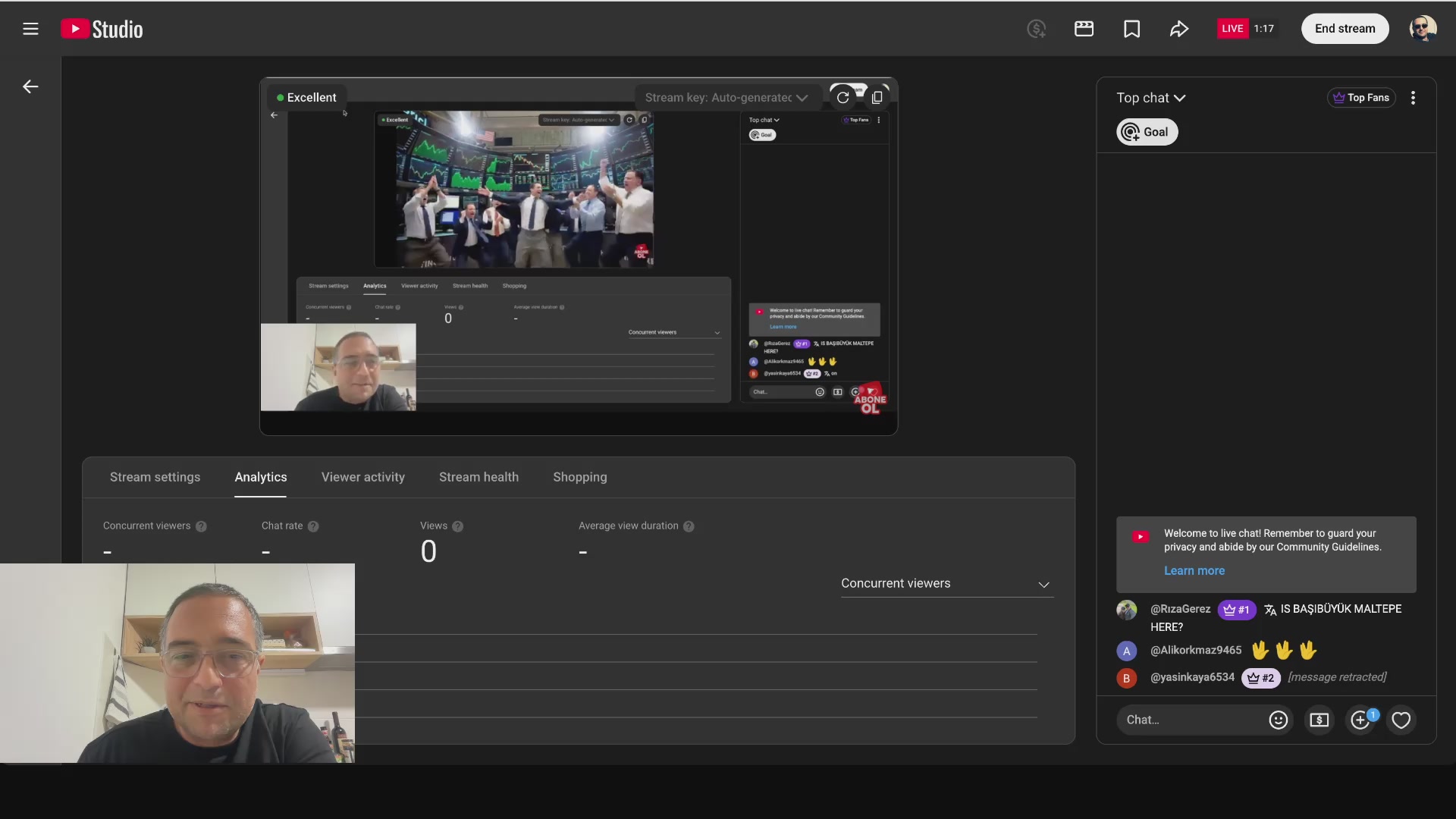Screen dimensions: 1456x819
Task: Click the translate icon in RızaGerez message
Action: pyautogui.click(x=1270, y=610)
